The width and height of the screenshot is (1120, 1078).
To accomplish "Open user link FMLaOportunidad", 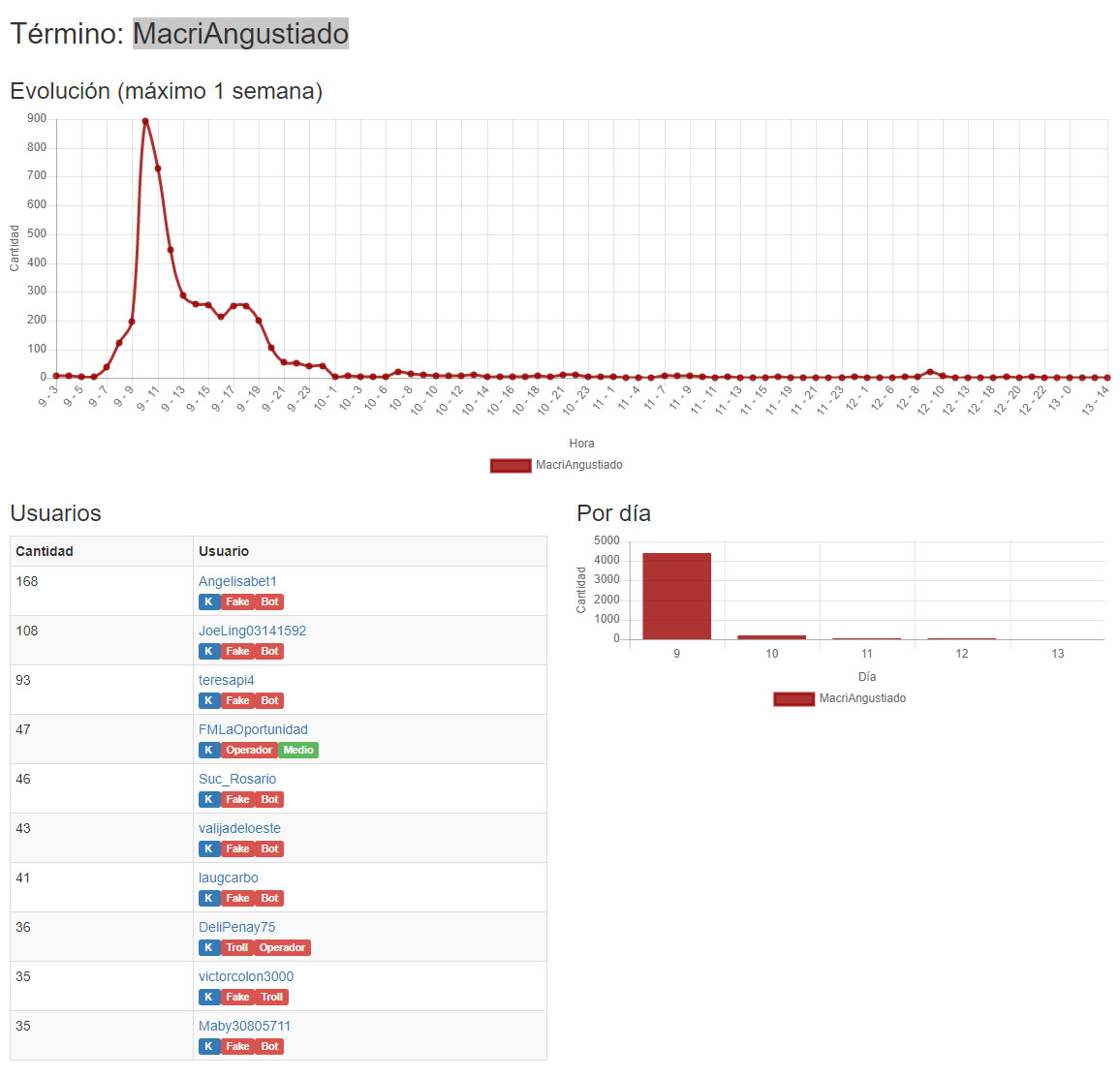I will point(253,729).
